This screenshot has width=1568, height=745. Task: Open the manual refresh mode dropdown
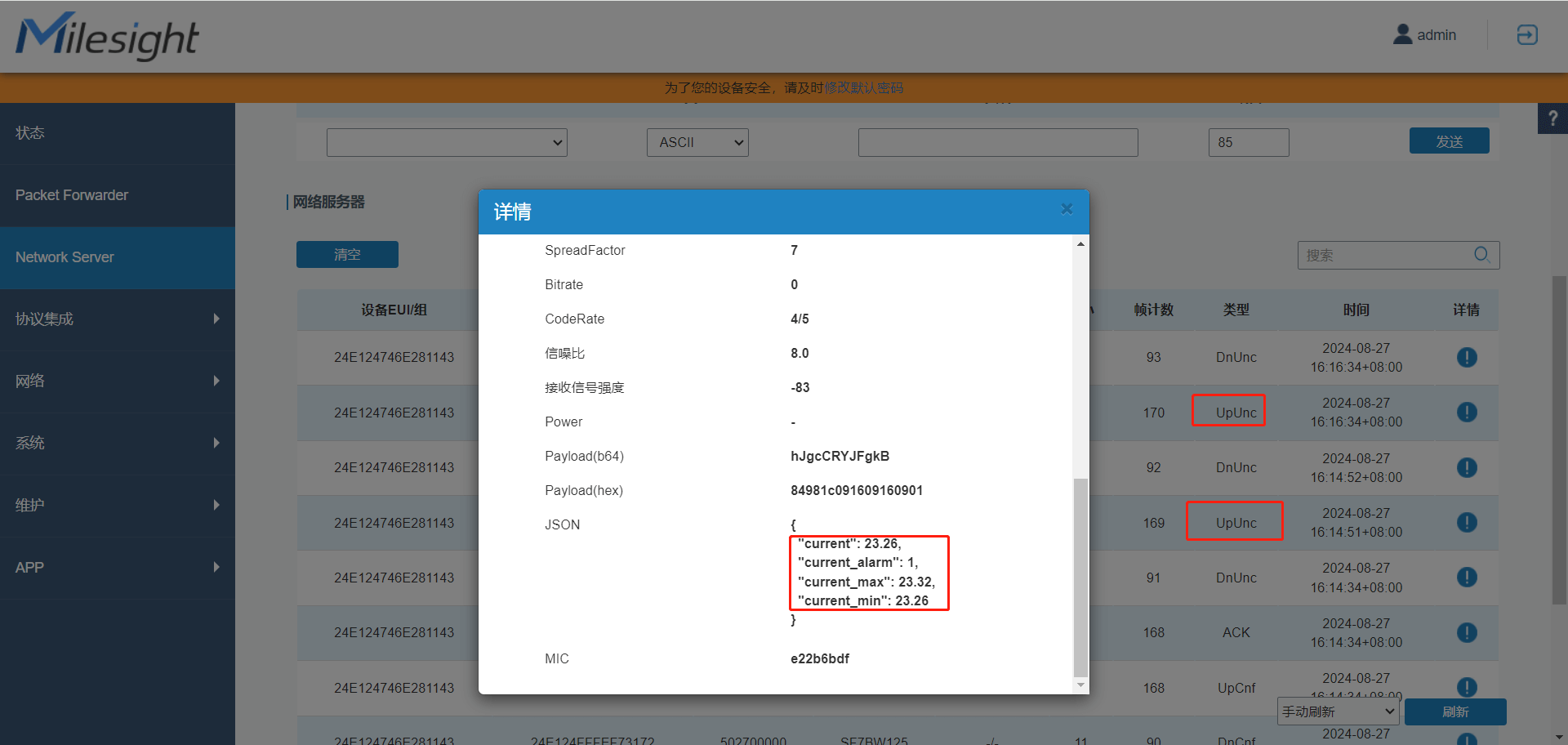click(1338, 712)
